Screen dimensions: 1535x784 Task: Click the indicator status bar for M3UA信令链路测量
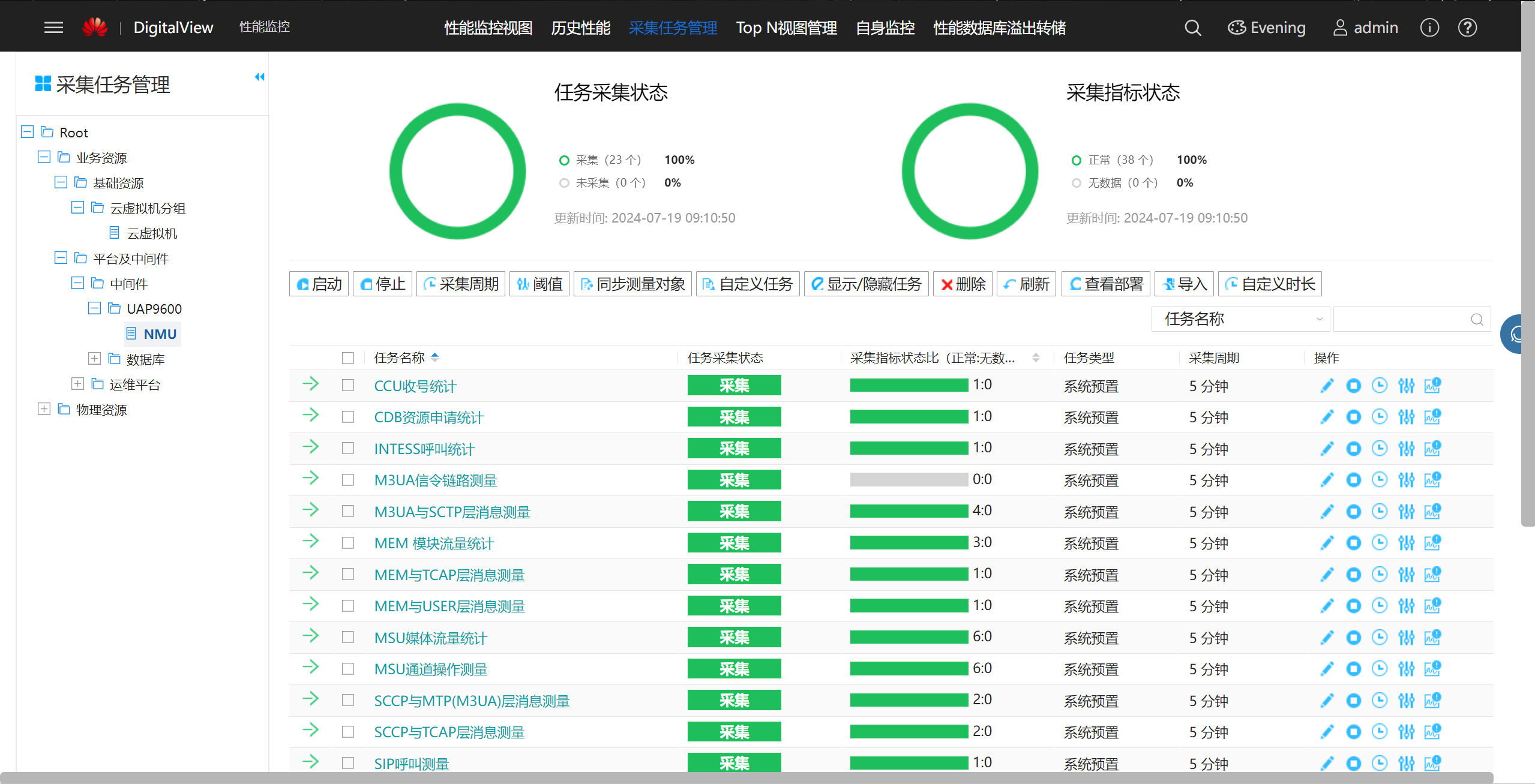909,480
